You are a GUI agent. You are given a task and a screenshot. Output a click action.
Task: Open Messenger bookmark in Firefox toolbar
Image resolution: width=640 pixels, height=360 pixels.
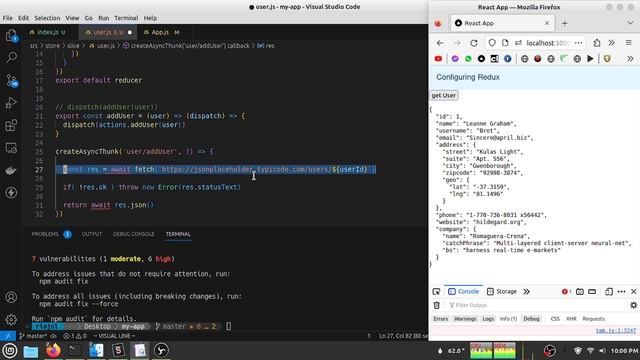tap(455, 59)
